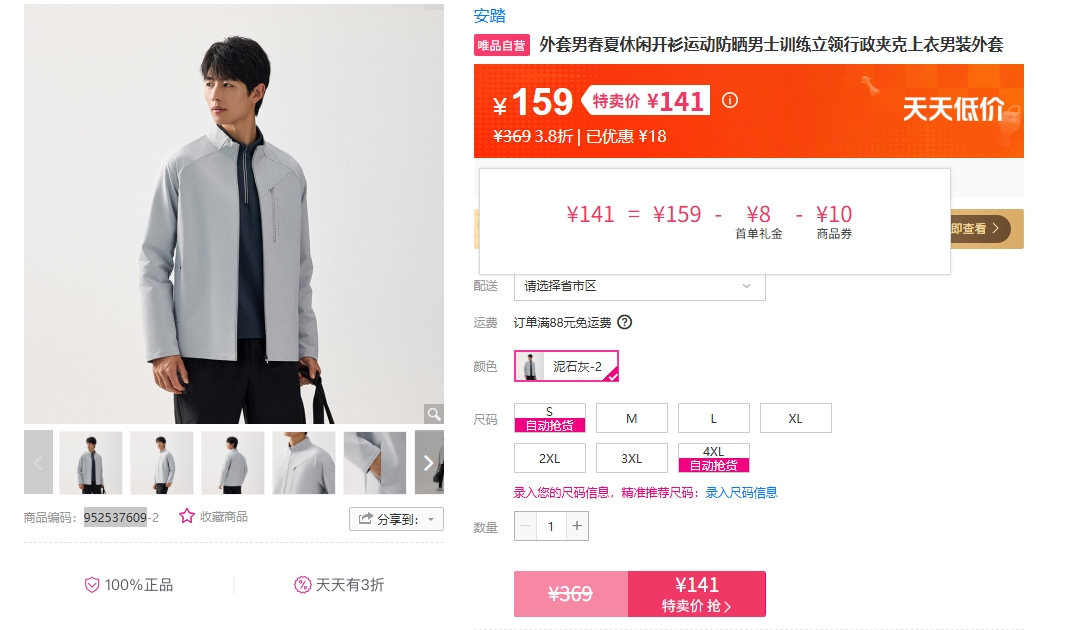
Task: Decrease quantity with the minus button
Action: 526,526
